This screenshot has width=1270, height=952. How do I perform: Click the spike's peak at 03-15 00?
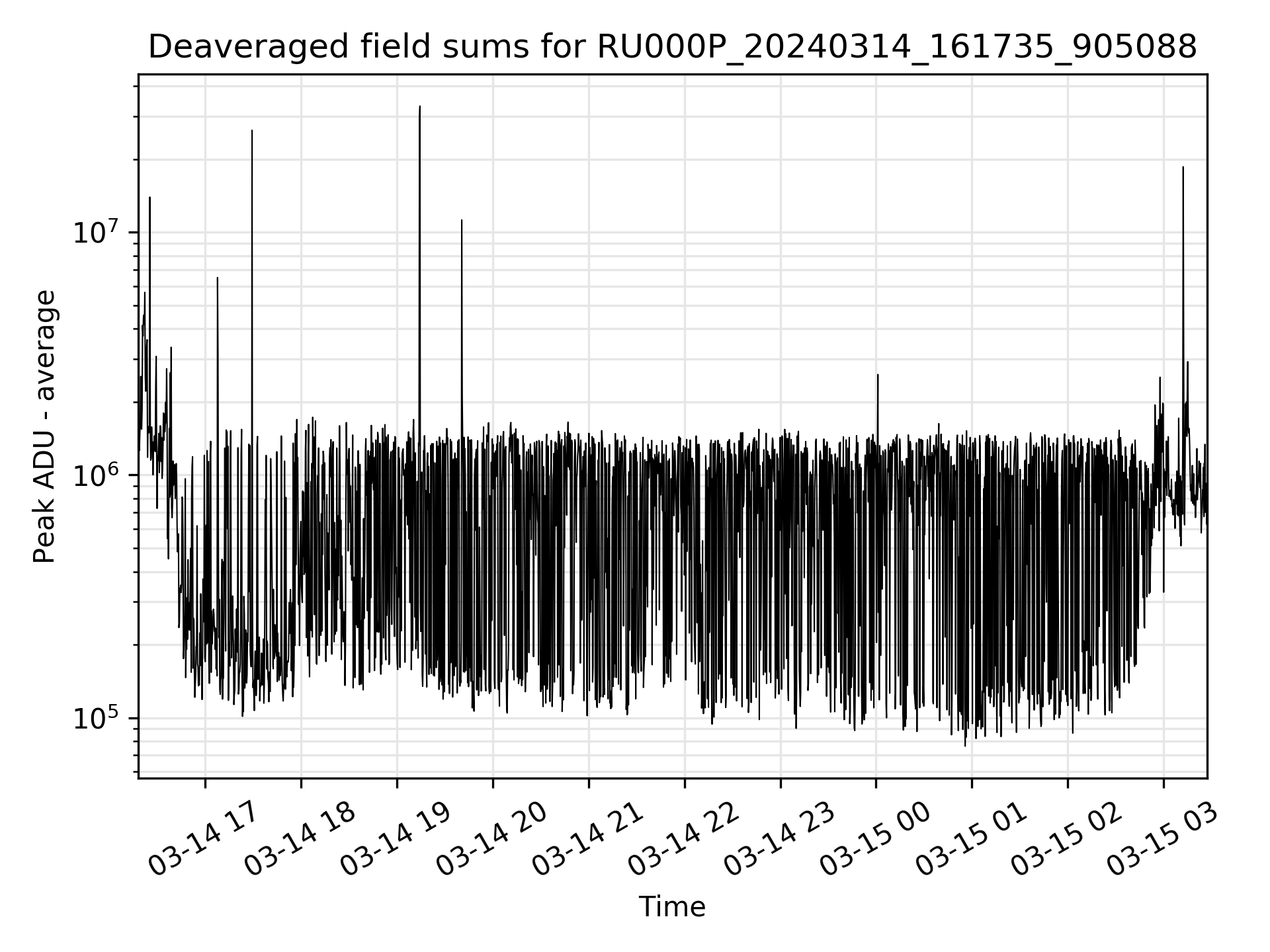pyautogui.click(x=878, y=375)
